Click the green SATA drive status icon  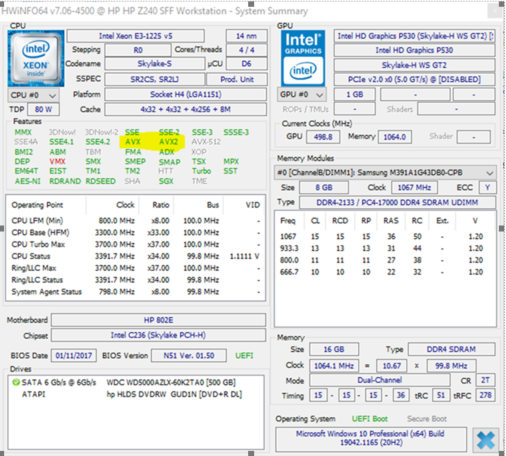(x=15, y=382)
